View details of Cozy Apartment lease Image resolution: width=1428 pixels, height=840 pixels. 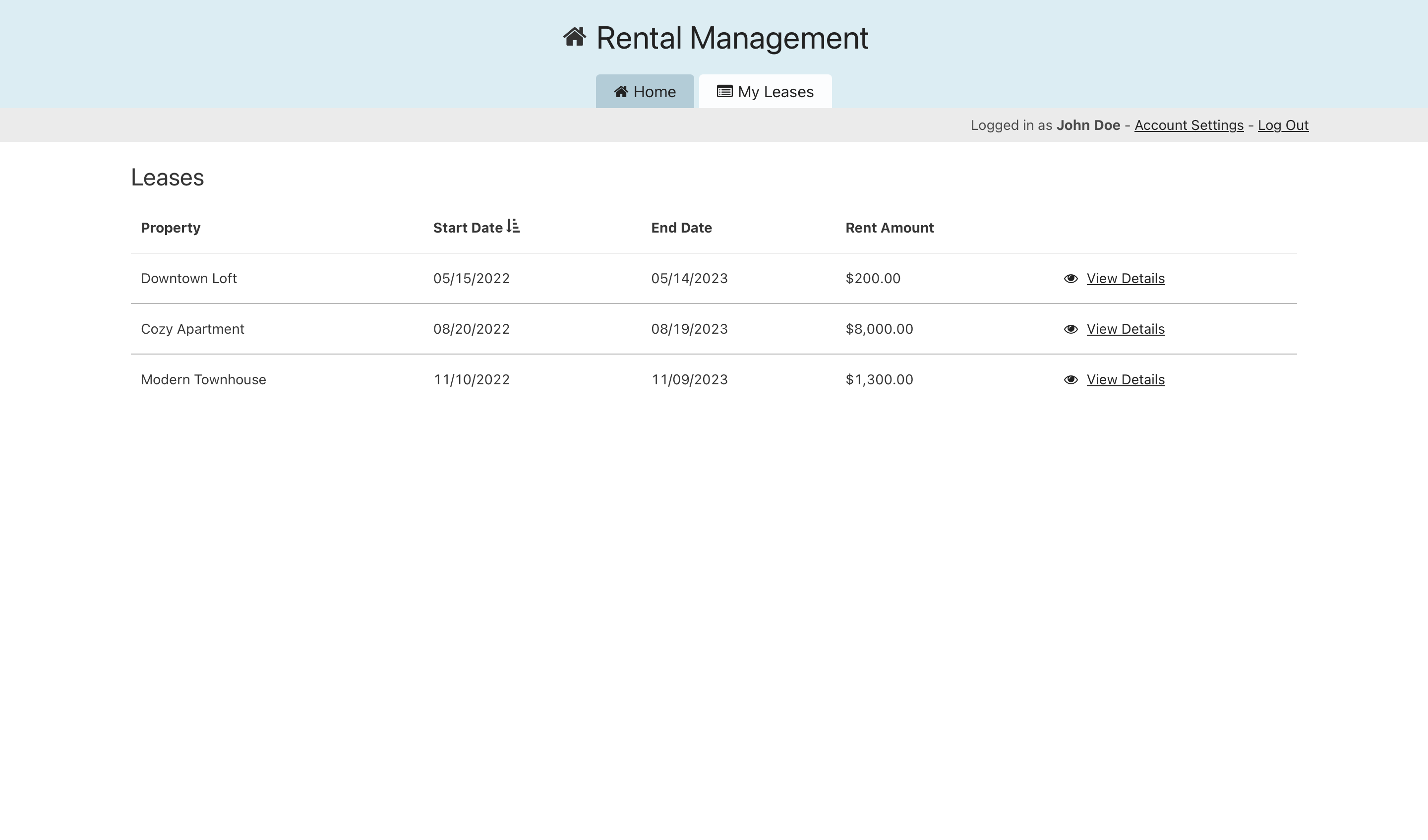[1125, 329]
